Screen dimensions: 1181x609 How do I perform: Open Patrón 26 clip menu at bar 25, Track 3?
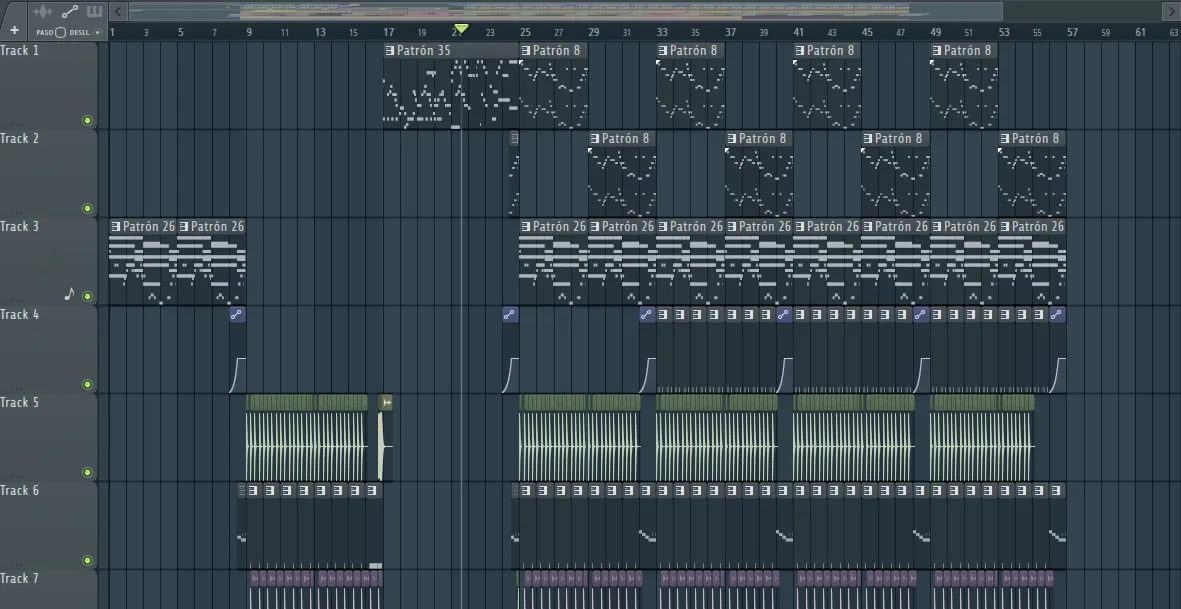526,227
